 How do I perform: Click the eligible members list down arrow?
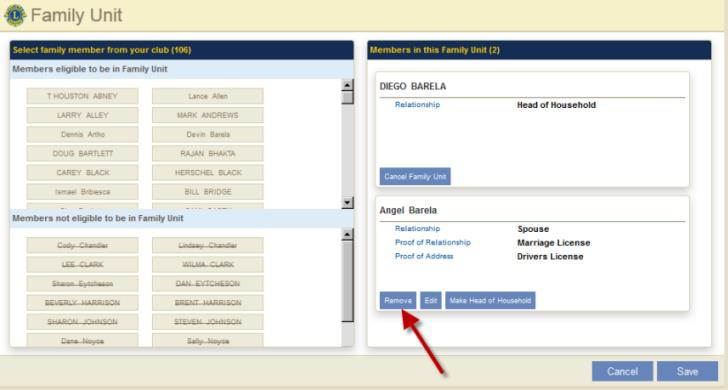coord(347,202)
